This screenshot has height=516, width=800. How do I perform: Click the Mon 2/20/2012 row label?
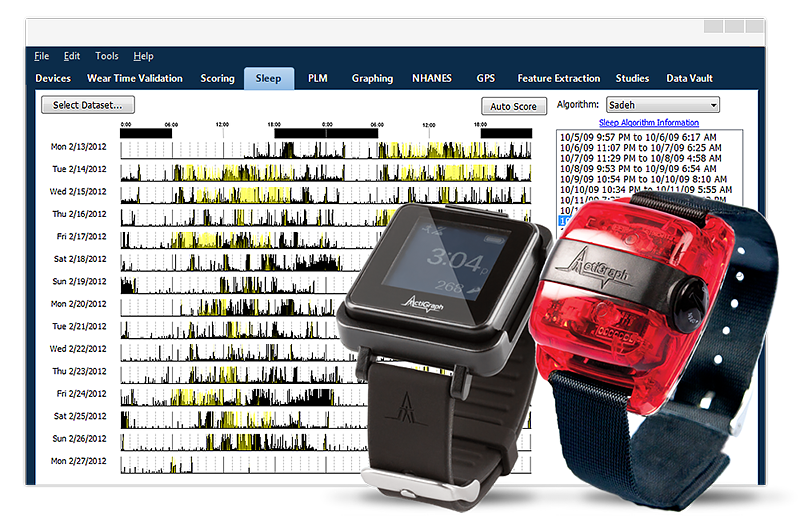click(x=79, y=304)
